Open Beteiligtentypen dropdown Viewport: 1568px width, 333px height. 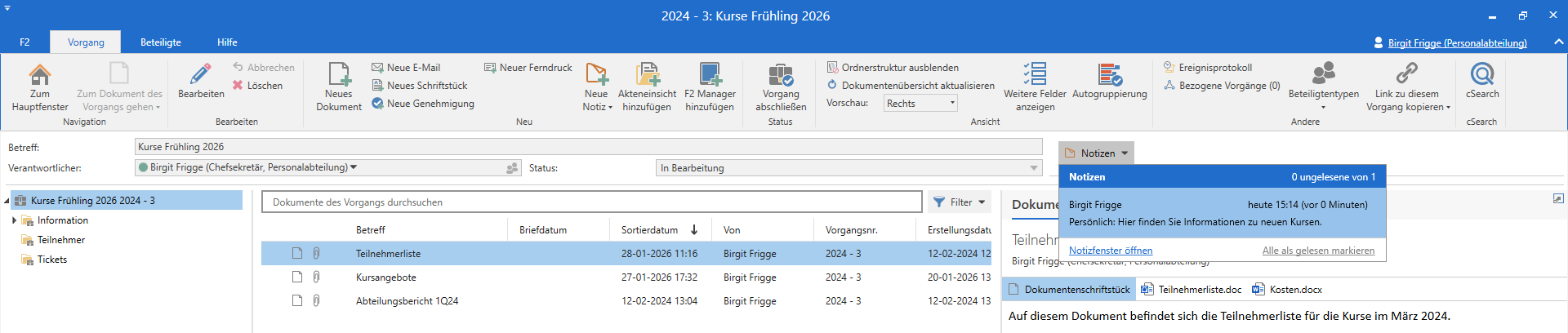point(1323,87)
